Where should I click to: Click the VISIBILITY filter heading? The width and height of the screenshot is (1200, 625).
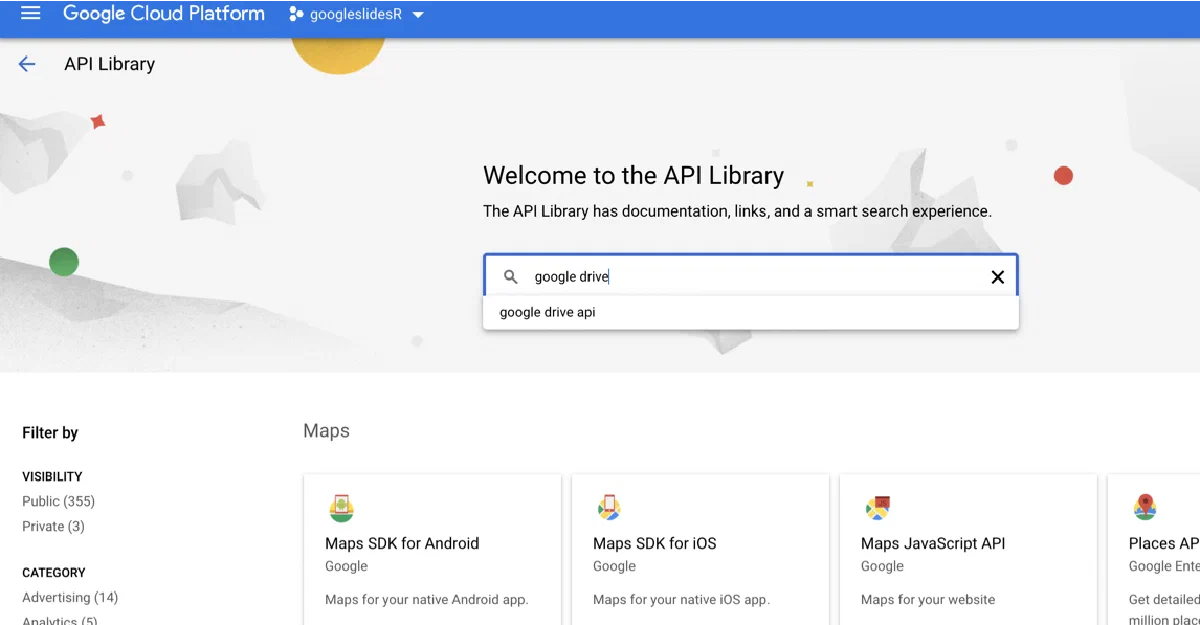point(52,477)
